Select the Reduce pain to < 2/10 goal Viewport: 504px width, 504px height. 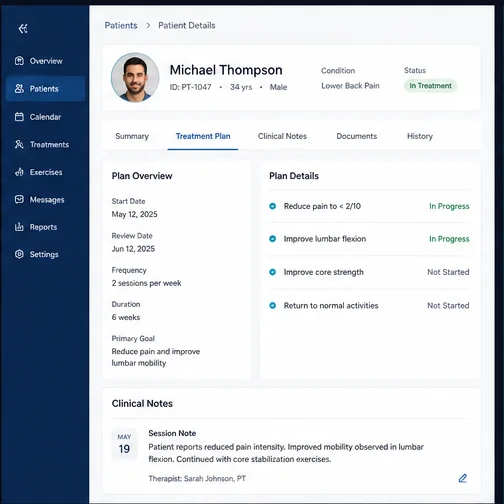[322, 206]
